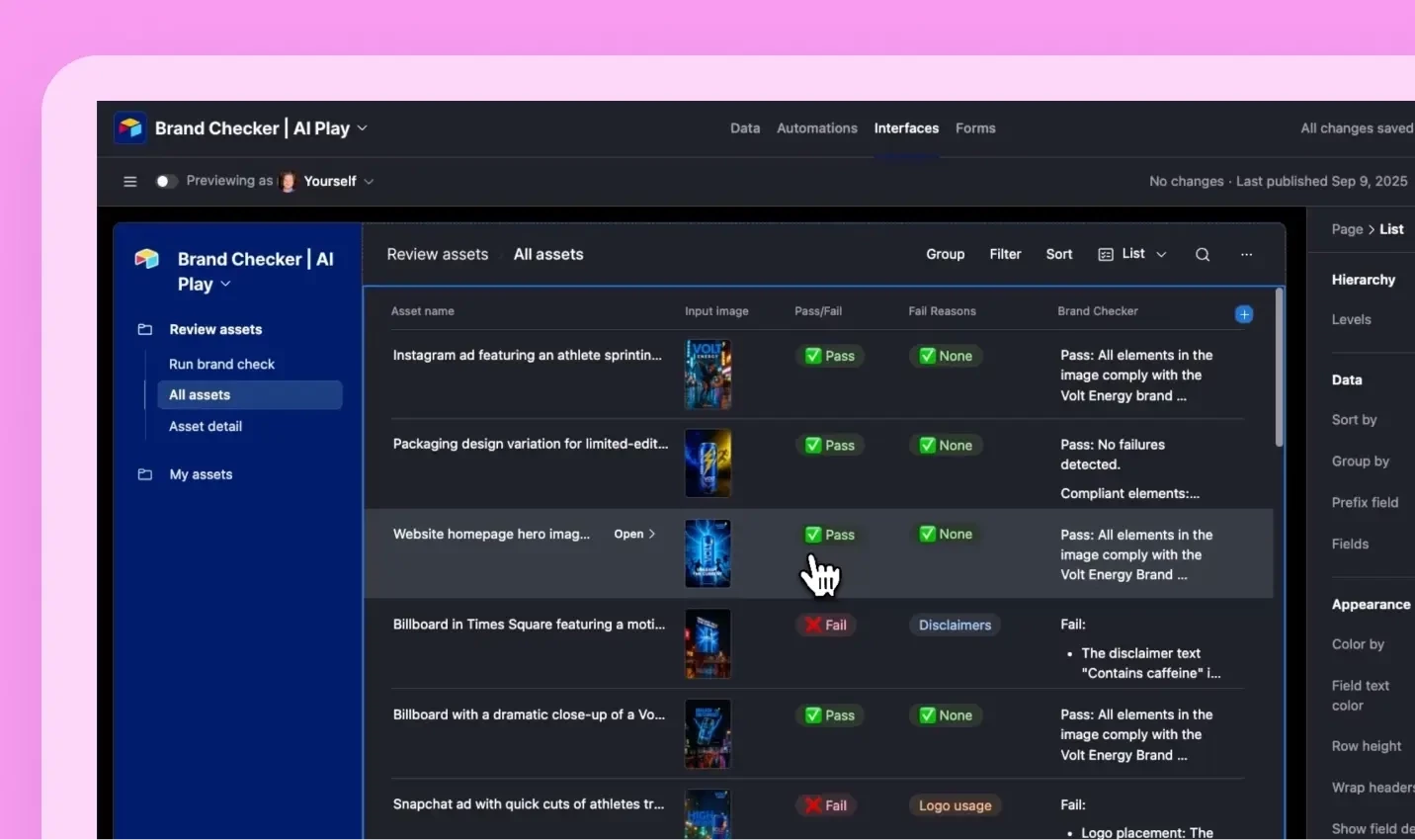Click the blue plus add field icon
This screenshot has height=840, width=1415.
[1244, 314]
